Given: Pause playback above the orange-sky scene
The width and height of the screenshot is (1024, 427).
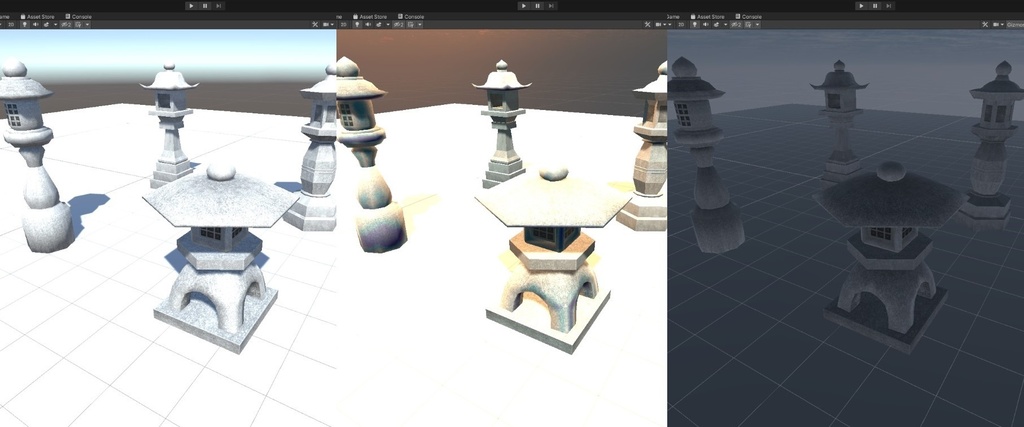Looking at the screenshot, I should click(x=537, y=6).
